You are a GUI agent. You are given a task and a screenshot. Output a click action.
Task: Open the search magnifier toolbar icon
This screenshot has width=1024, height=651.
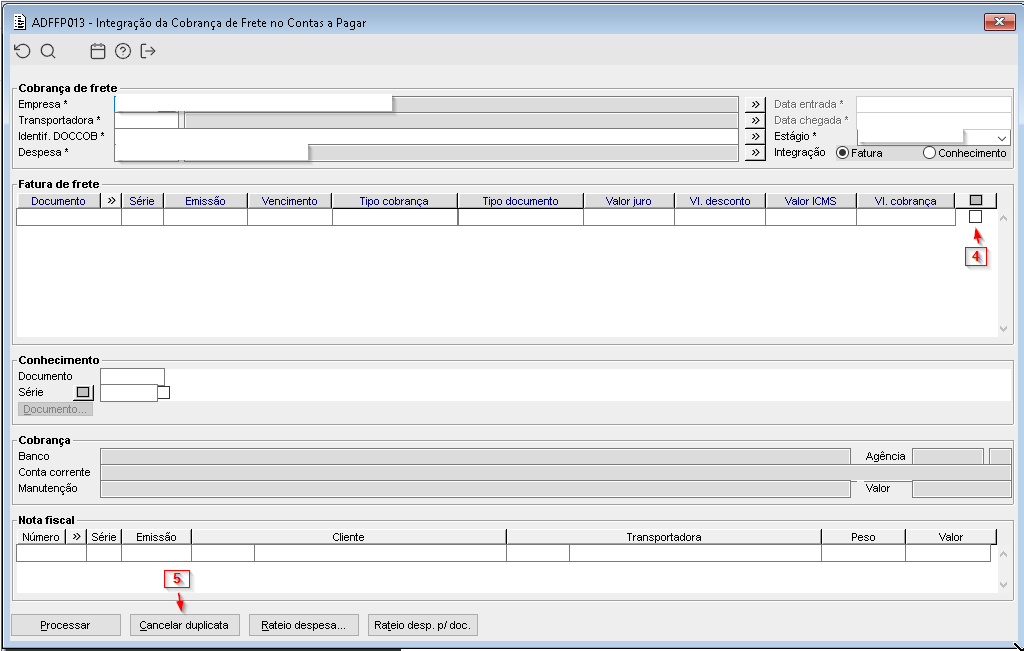tap(48, 51)
